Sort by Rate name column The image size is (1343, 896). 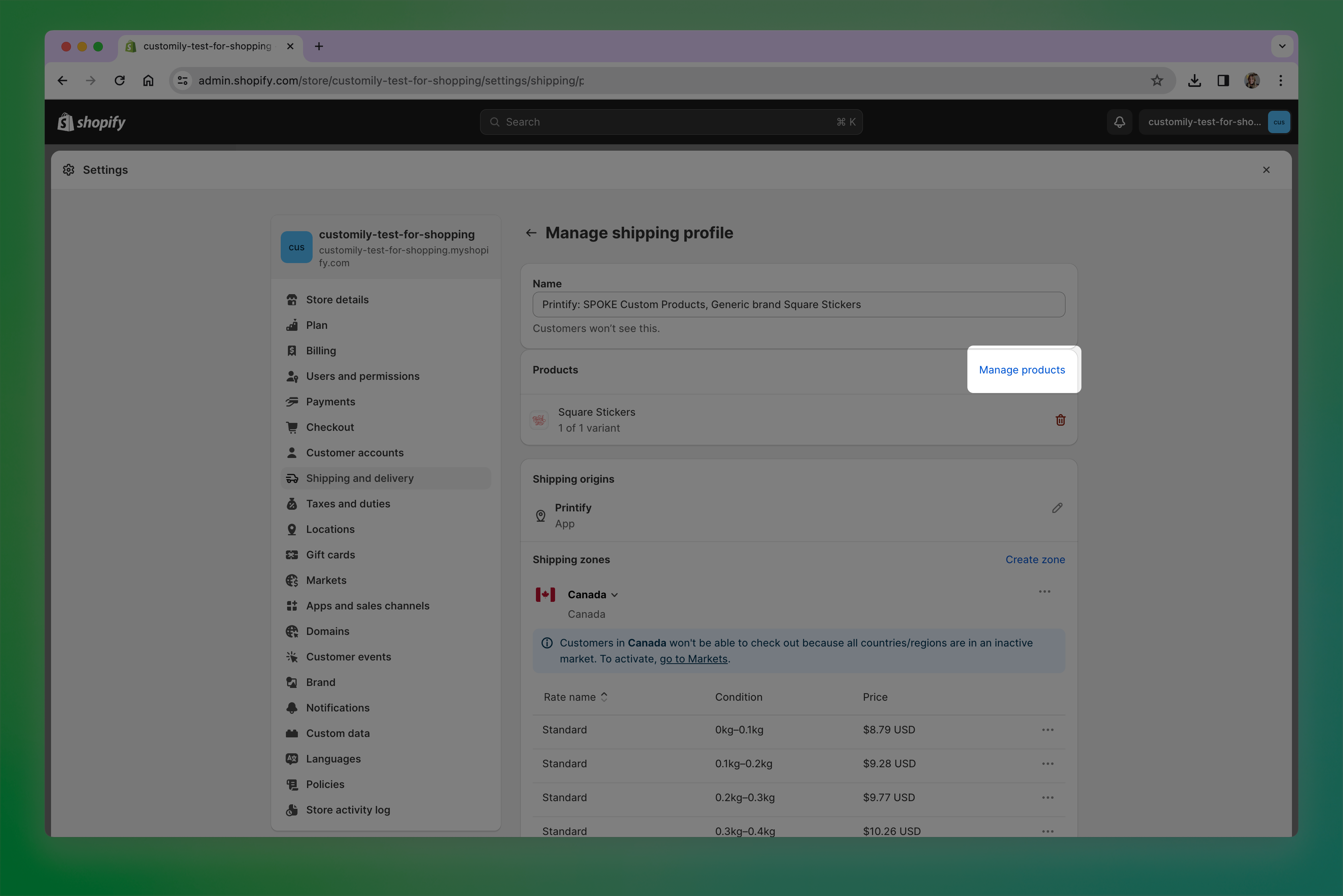pos(575,697)
